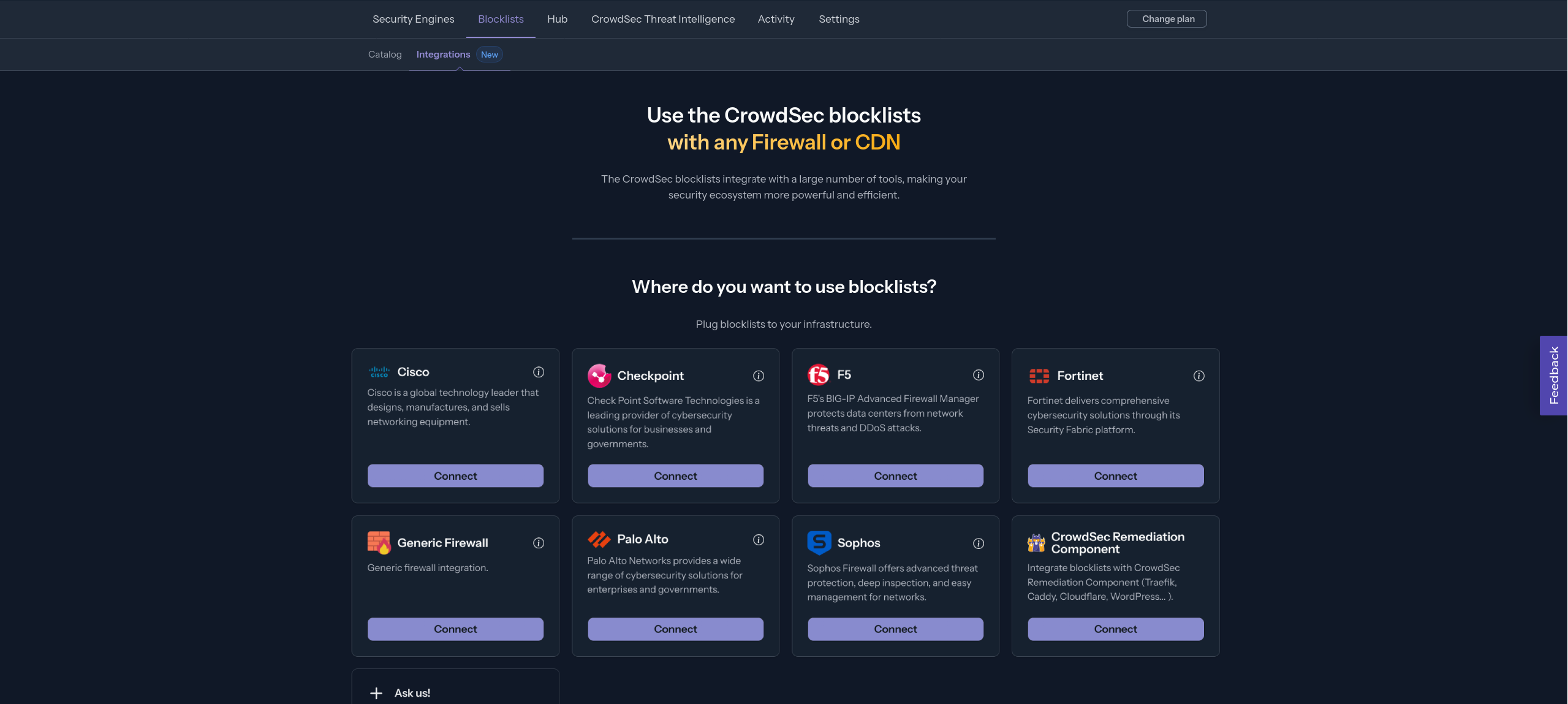Click the Checkpoint info icon
The image size is (1568, 704).
[x=758, y=375]
